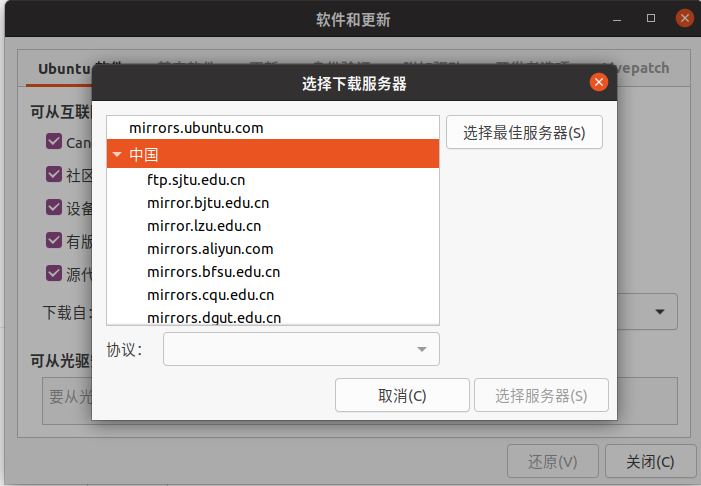This screenshot has width=701, height=486.
Task: Toggle the 设备 checkbox in main window
Action: click(54, 207)
